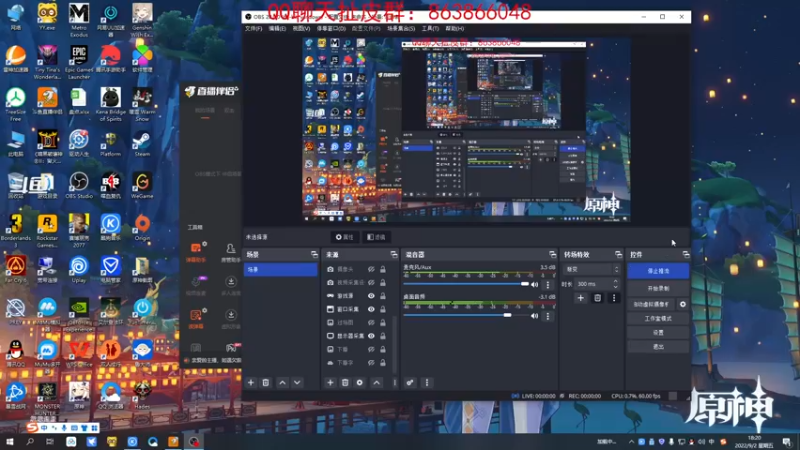Viewport: 800px width, 450px height.
Task: Open source 属性 properties button
Action: click(345, 237)
